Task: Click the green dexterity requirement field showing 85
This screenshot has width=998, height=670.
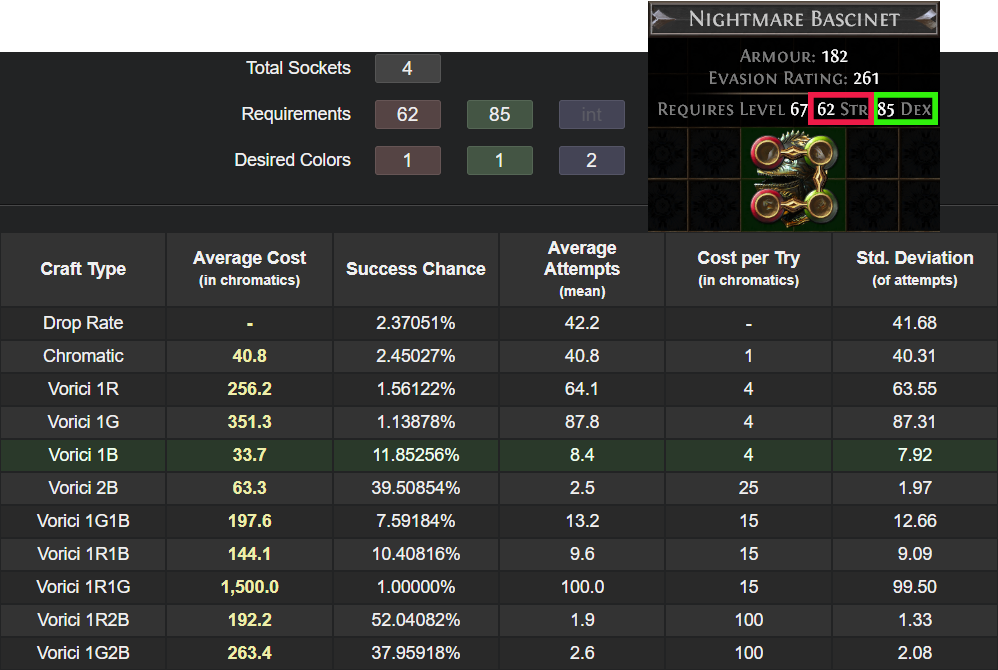Action: click(499, 114)
